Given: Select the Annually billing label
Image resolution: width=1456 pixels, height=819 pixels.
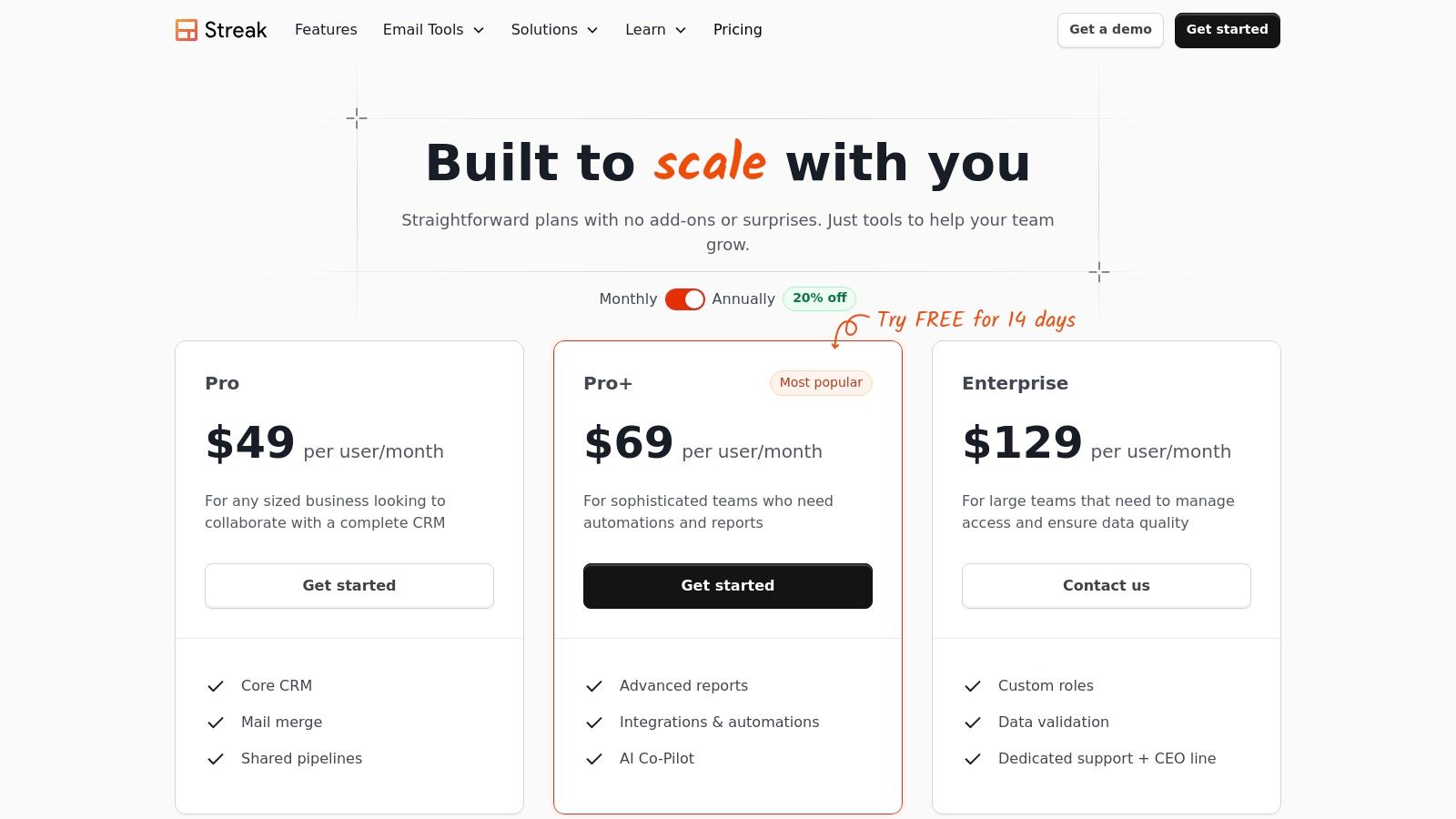Looking at the screenshot, I should pos(743,299).
